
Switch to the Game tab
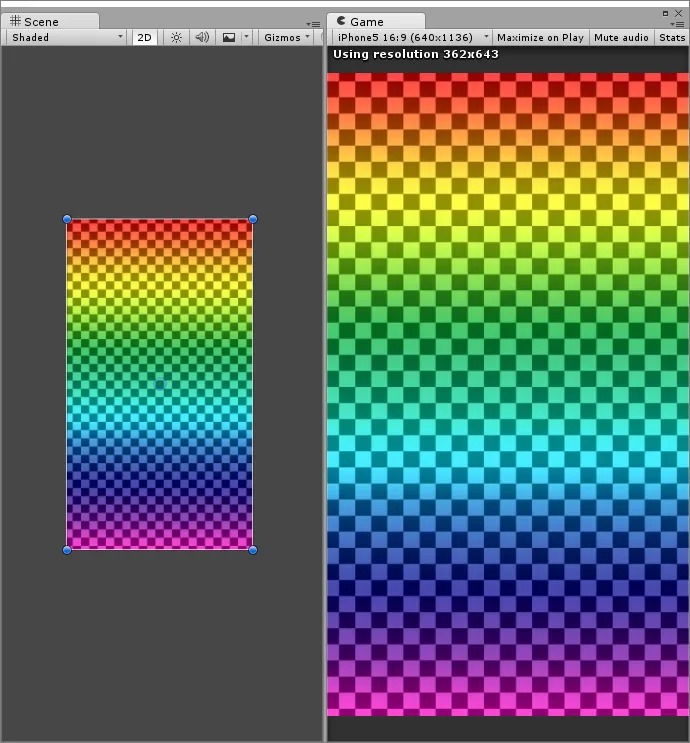click(366, 21)
